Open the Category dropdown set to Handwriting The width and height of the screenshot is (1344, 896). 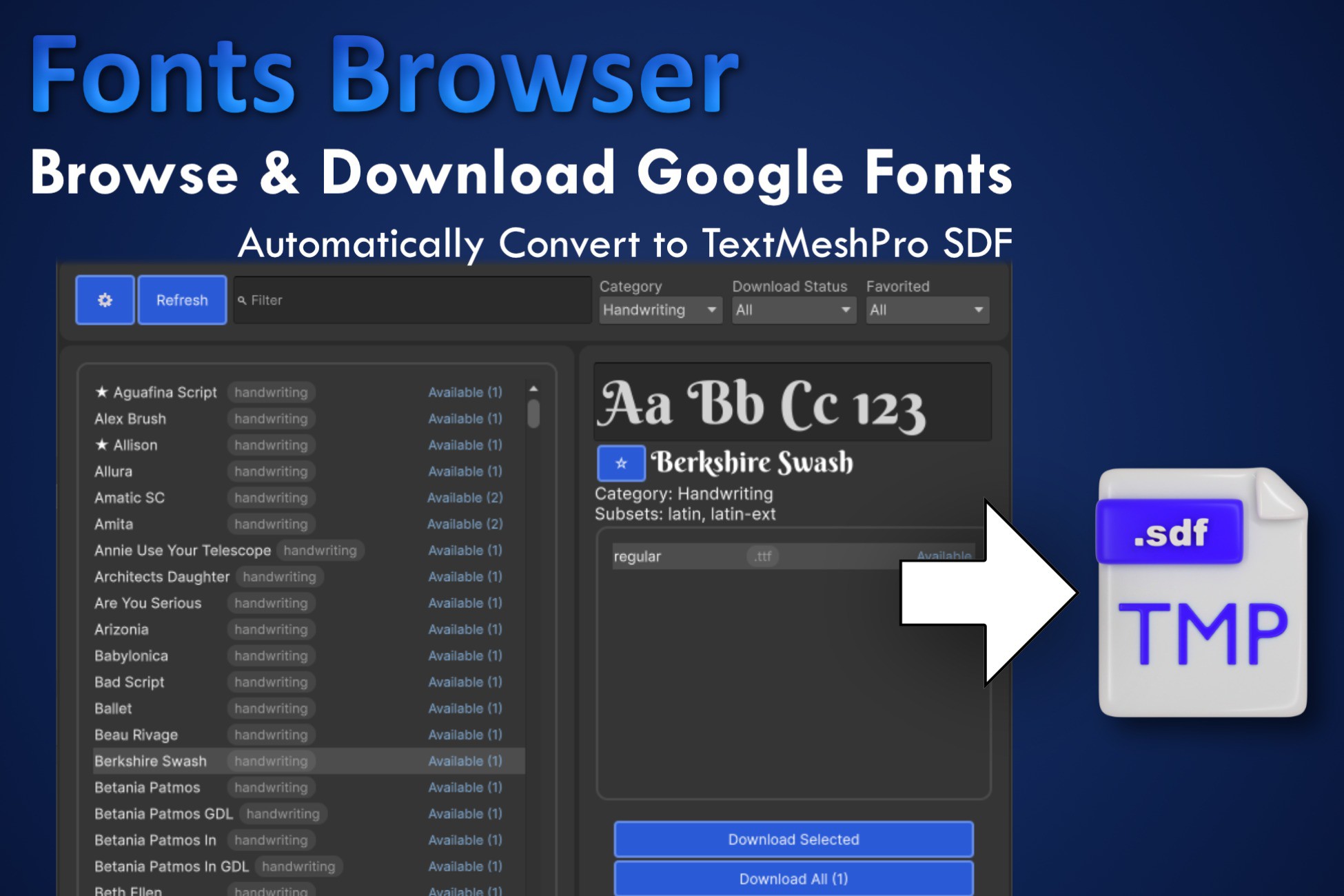[660, 310]
